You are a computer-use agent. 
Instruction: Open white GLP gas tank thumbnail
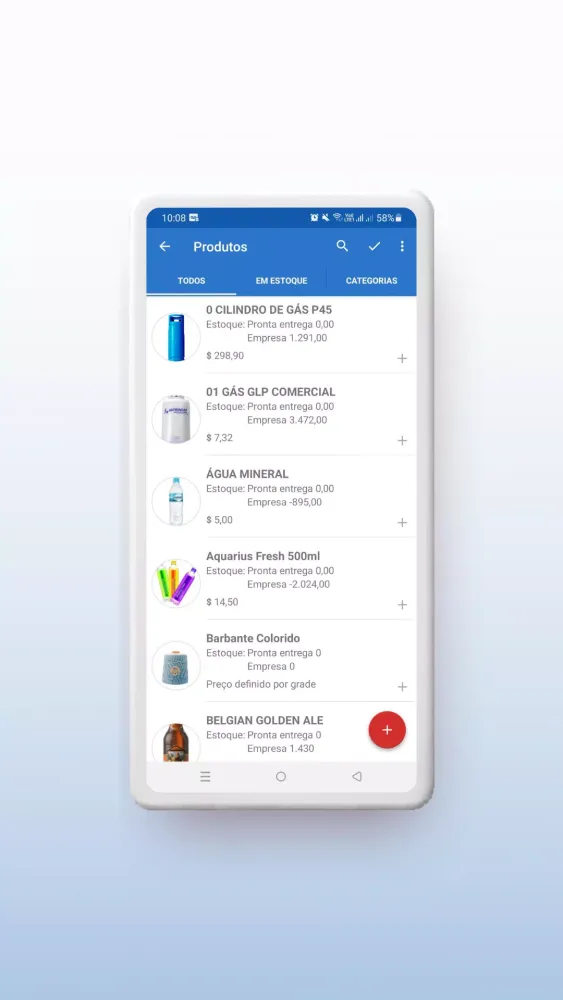pyautogui.click(x=176, y=420)
